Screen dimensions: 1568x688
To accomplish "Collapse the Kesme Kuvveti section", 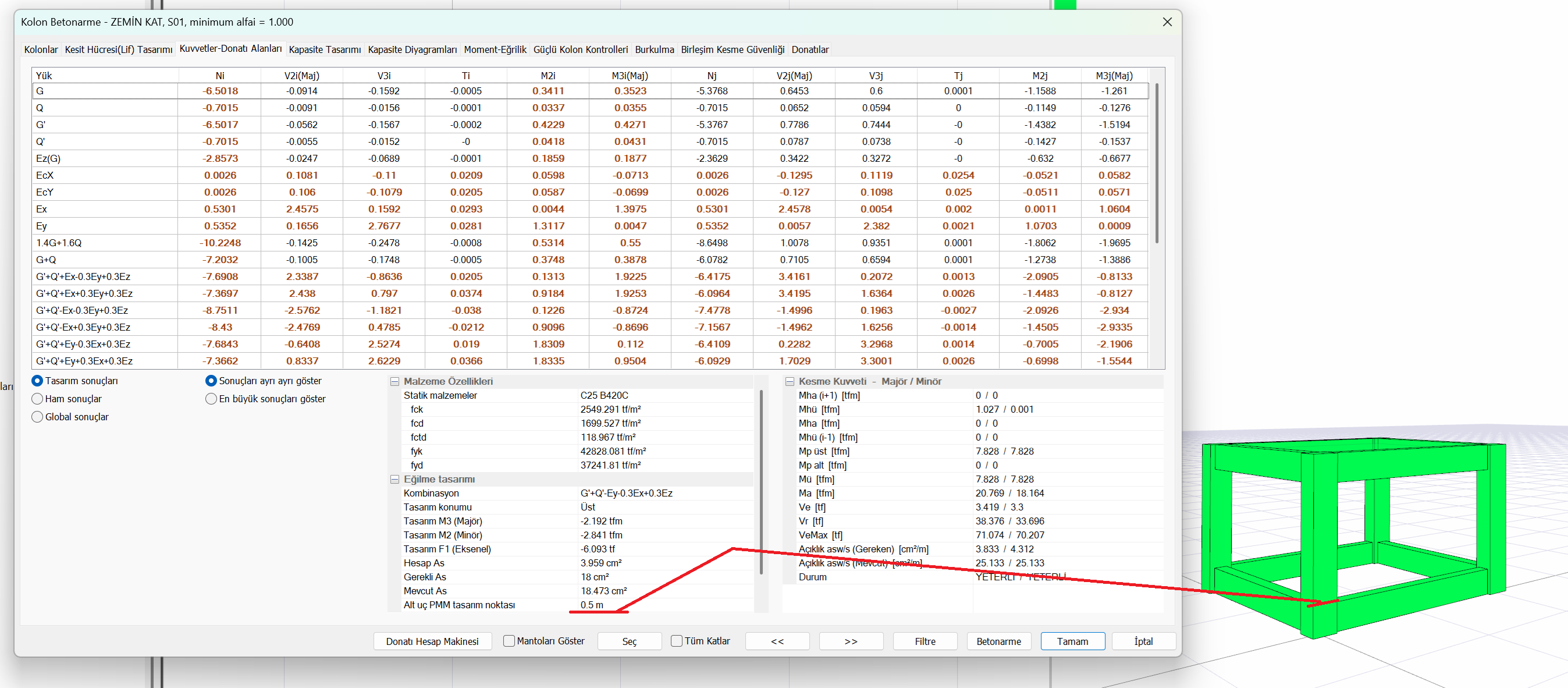I will [x=790, y=382].
